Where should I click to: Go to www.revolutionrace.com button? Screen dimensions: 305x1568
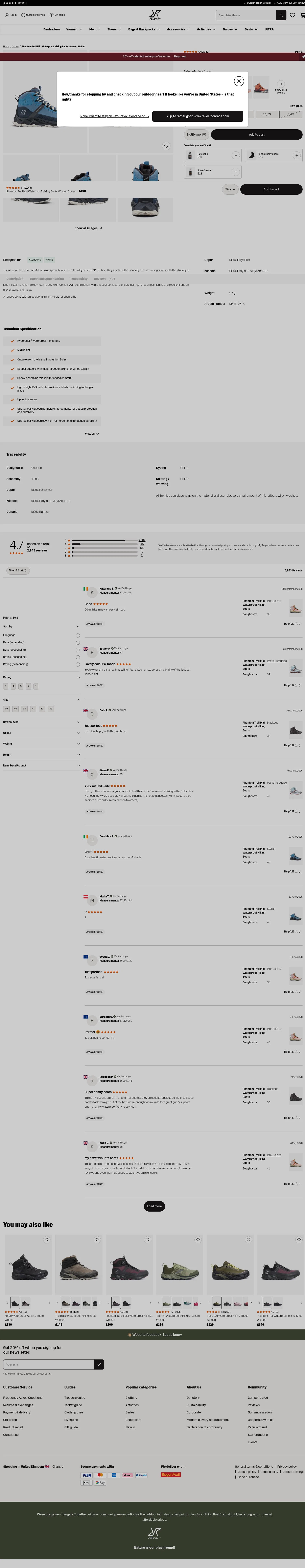198,116
